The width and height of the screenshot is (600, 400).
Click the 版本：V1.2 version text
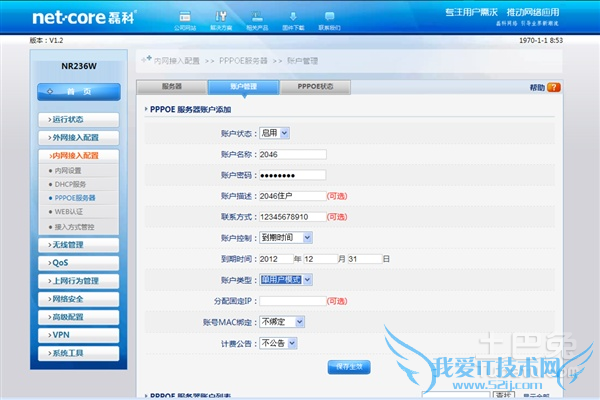(46, 40)
